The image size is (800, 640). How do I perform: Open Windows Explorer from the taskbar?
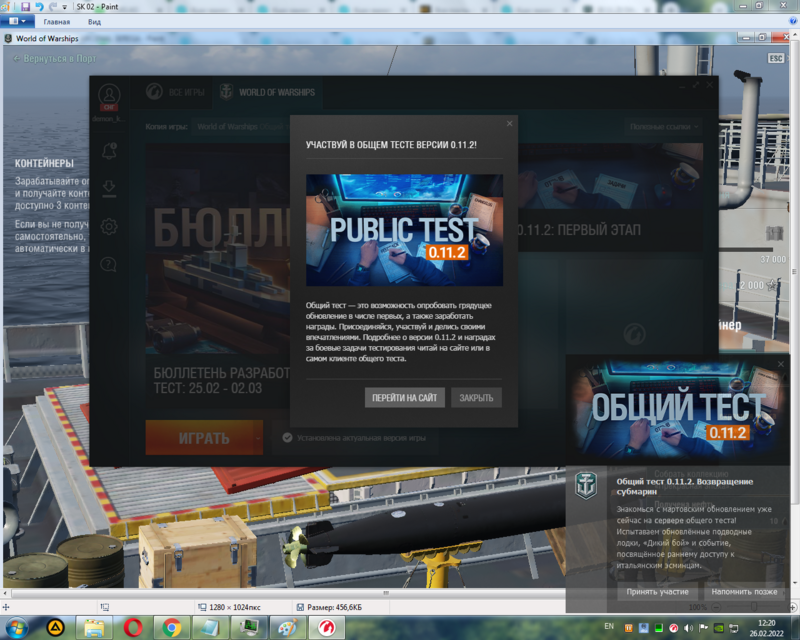(94, 627)
